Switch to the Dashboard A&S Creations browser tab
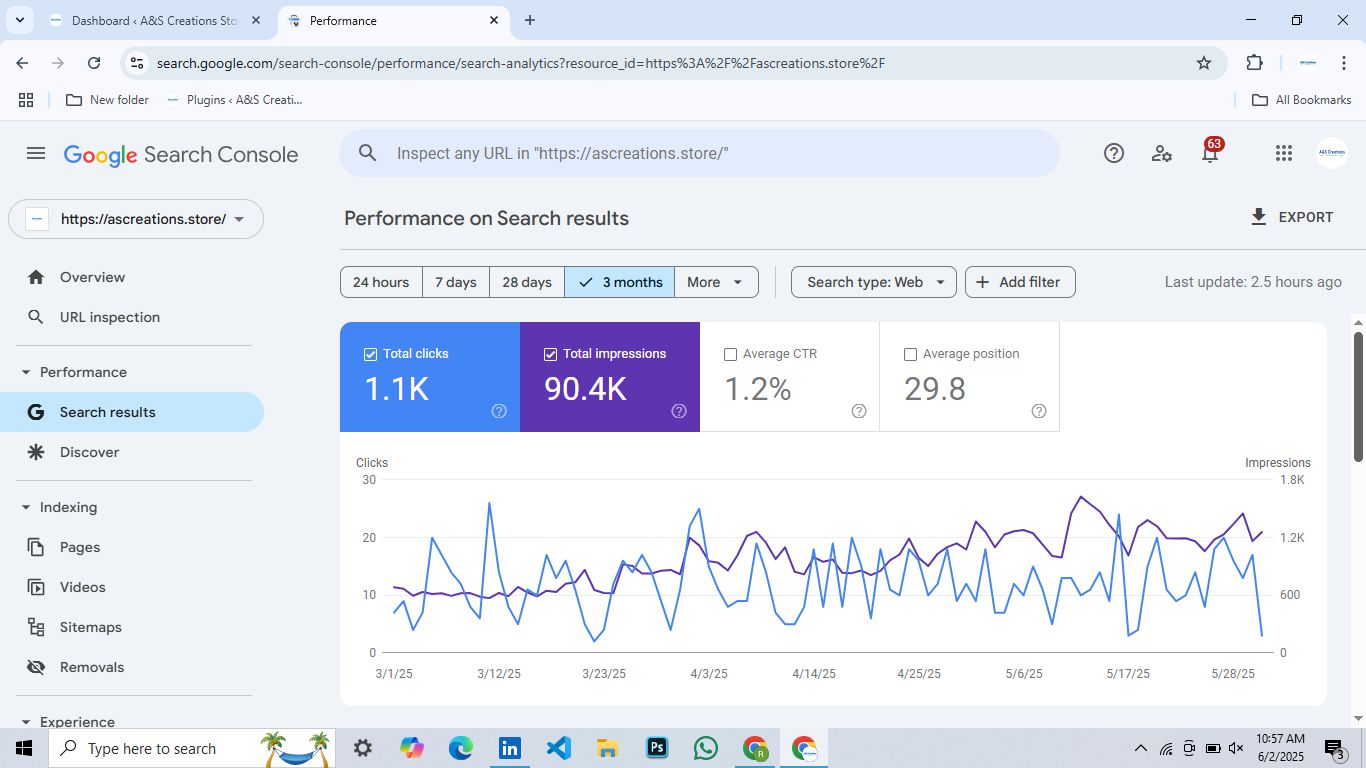The width and height of the screenshot is (1366, 768). coord(154,20)
